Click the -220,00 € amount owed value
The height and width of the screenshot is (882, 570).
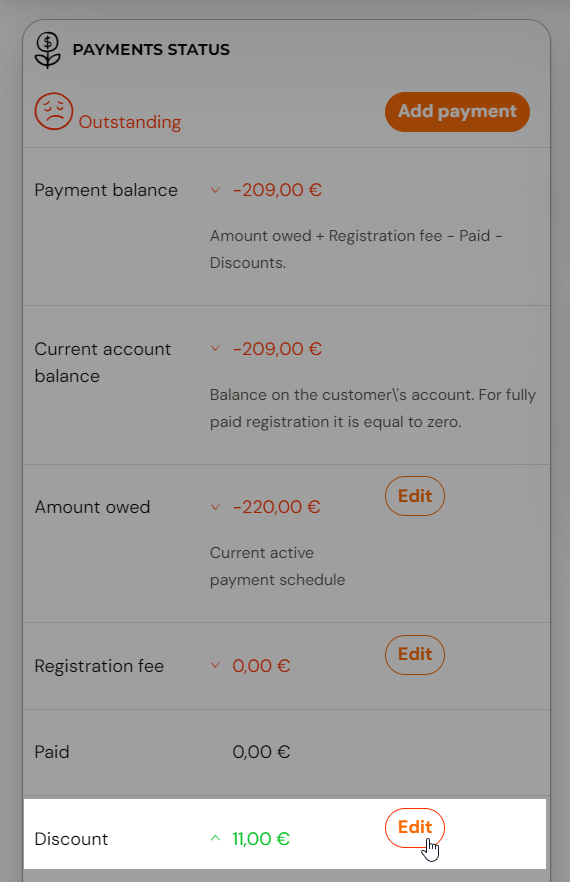[x=276, y=507]
